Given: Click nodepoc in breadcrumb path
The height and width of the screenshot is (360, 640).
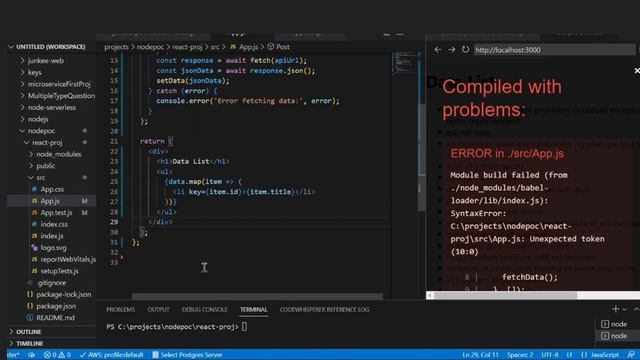Looking at the screenshot, I should [x=150, y=47].
